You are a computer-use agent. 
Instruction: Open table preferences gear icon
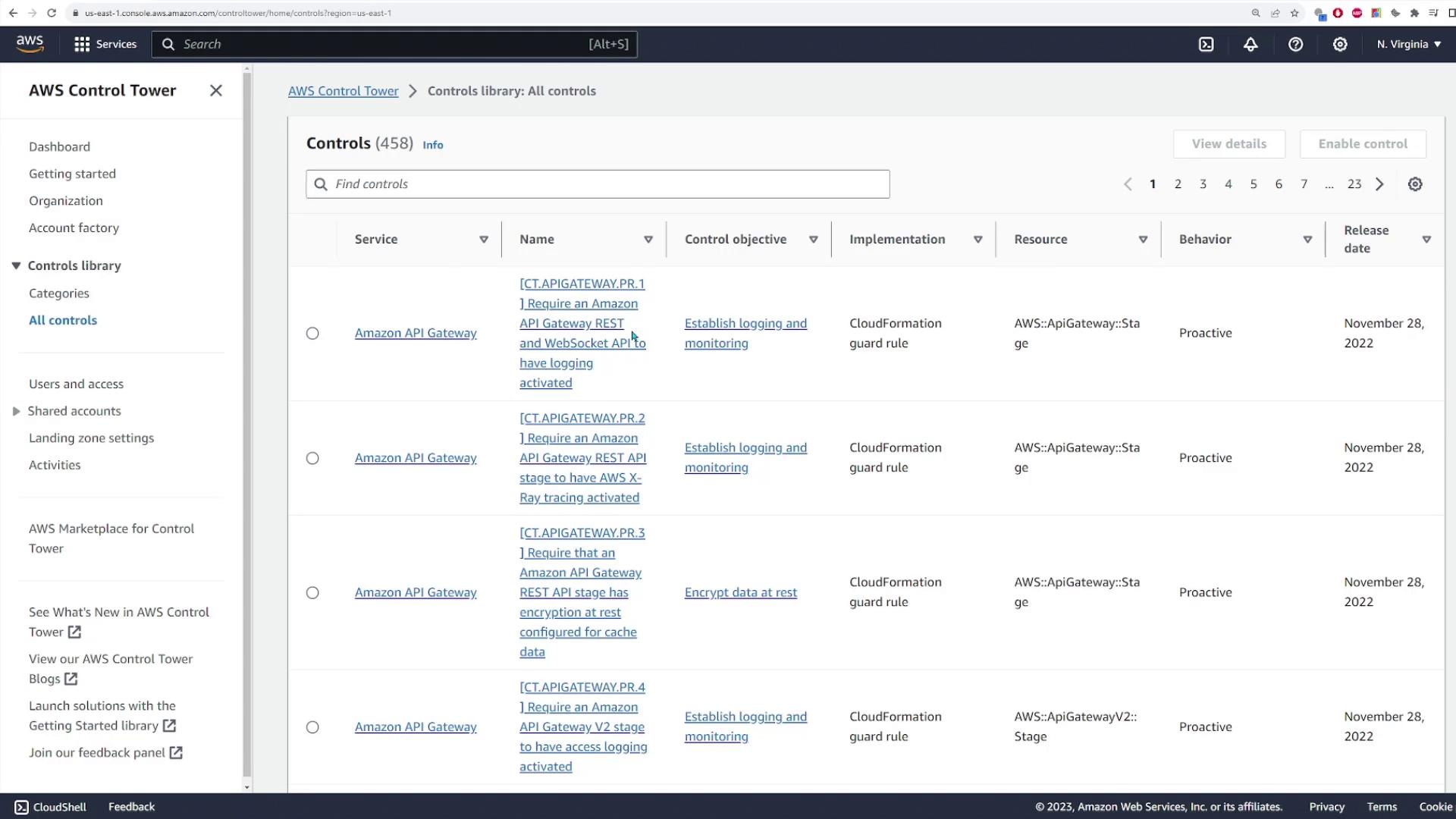pyautogui.click(x=1415, y=184)
